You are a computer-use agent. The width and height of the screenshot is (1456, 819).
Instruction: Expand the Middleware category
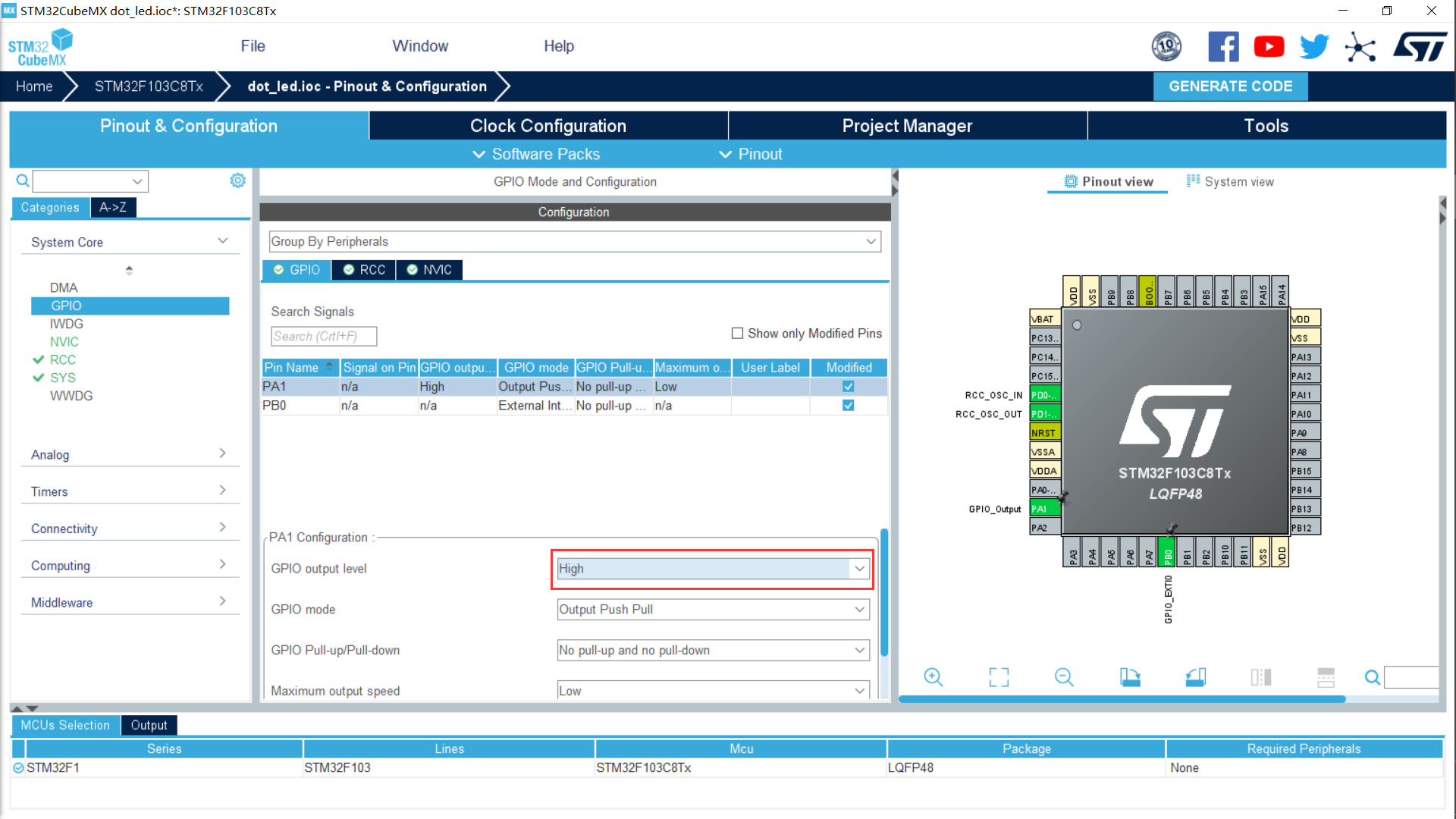coord(130,602)
